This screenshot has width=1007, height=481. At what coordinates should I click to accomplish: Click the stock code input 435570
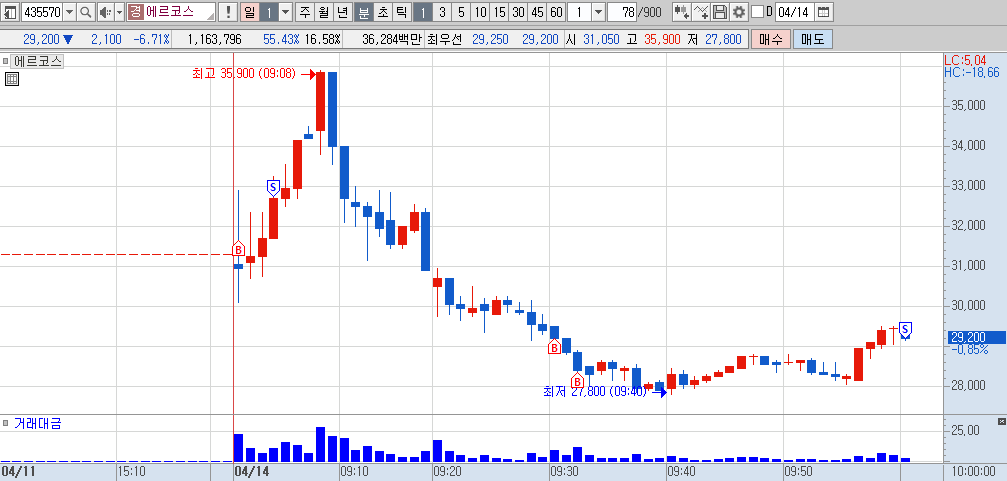pos(42,12)
